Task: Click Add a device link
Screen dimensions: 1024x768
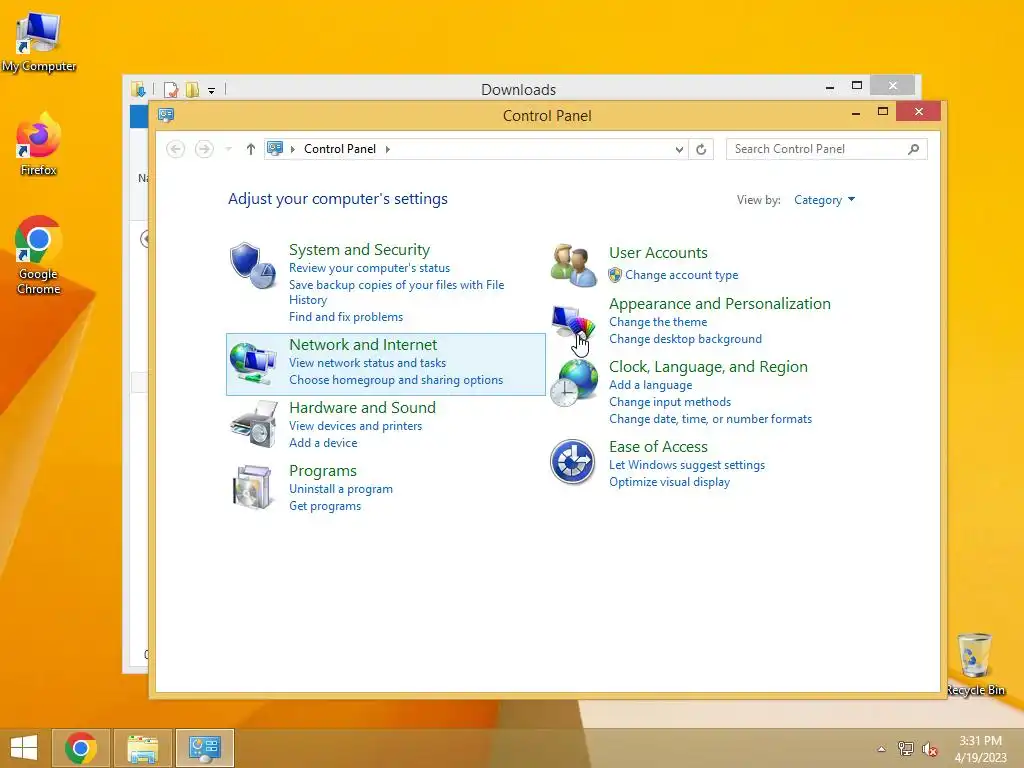Action: 323,443
